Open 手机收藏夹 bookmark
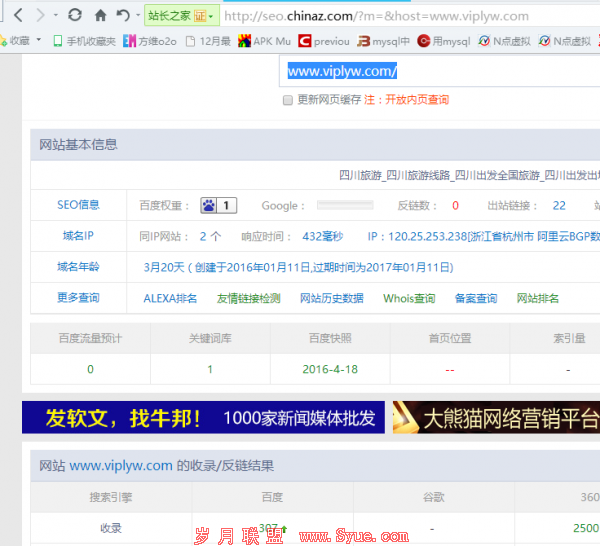This screenshot has width=600, height=546. tap(85, 41)
